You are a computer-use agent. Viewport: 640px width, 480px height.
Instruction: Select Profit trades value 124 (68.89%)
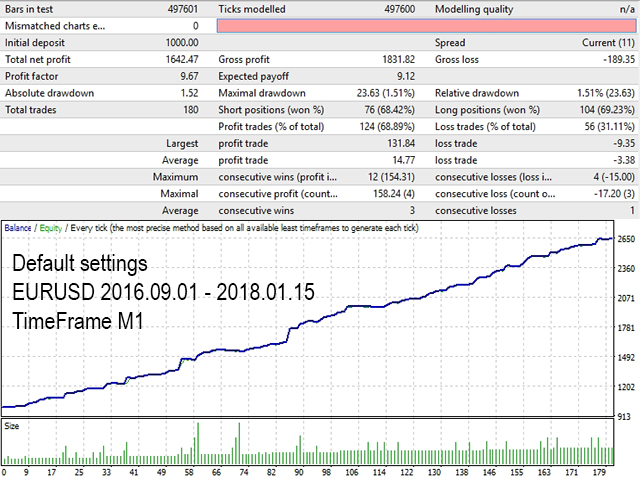(387, 126)
